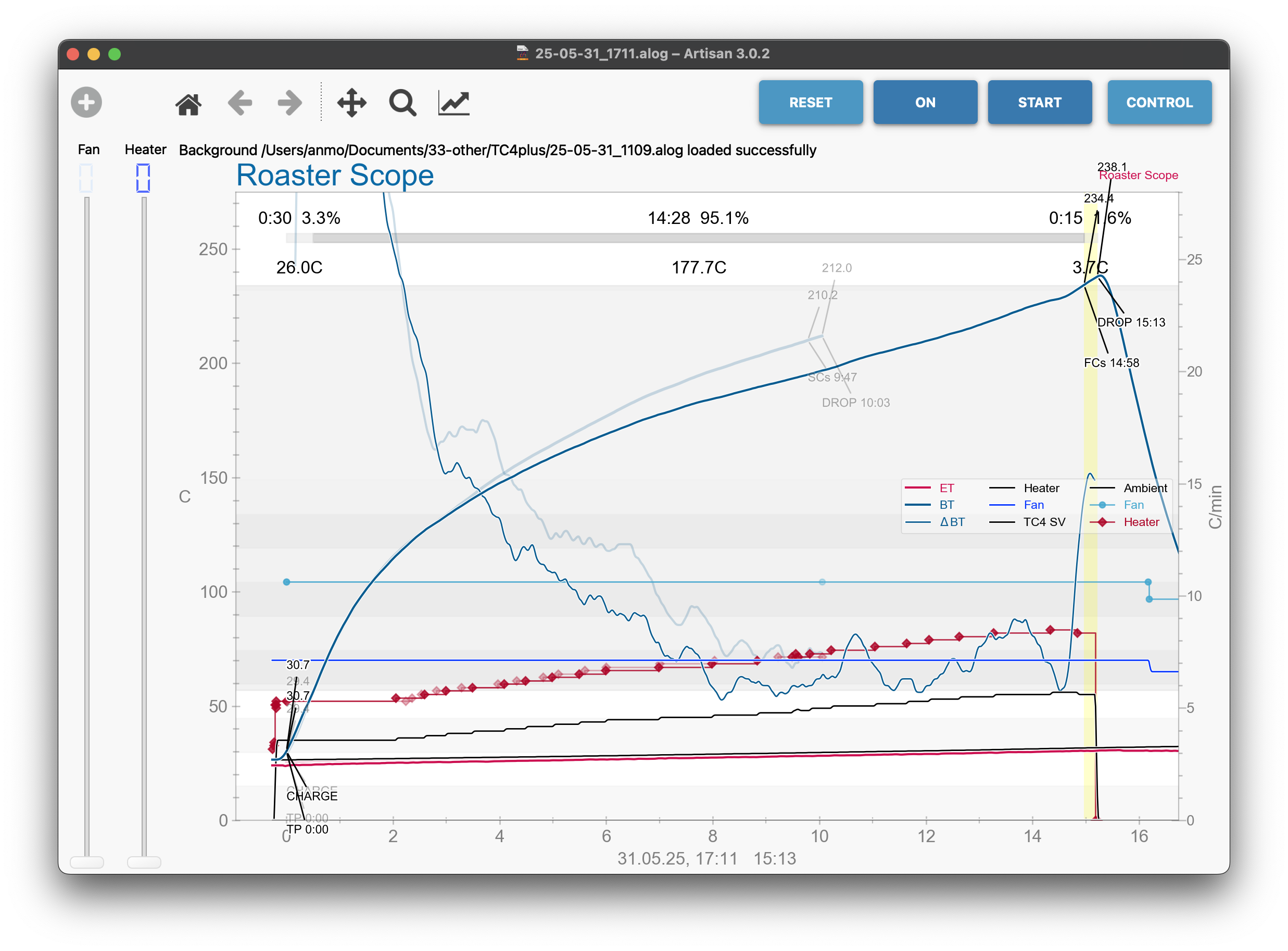Click the ON button
Screen dimensions: 1288x951
click(925, 103)
